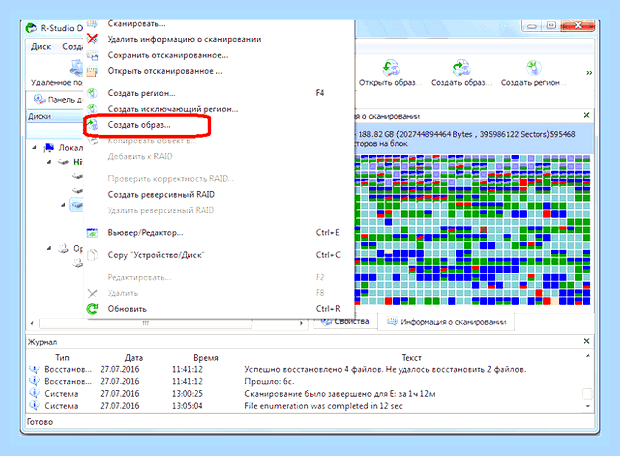Click the Диски panel header
620x456 pixels.
point(55,116)
